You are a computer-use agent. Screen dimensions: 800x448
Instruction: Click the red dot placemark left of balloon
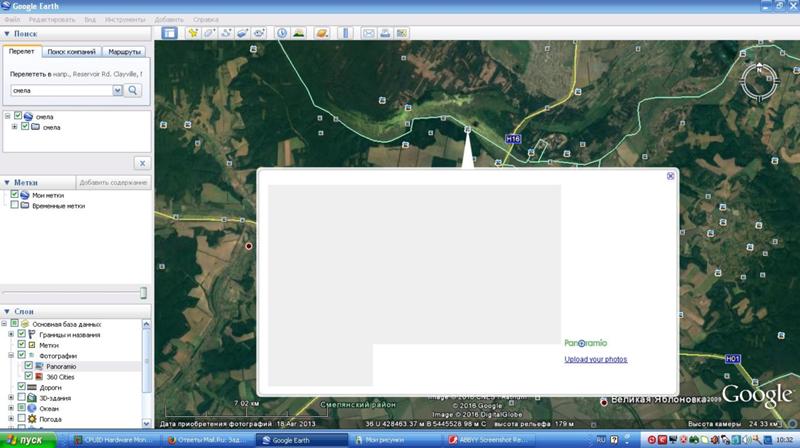point(248,246)
